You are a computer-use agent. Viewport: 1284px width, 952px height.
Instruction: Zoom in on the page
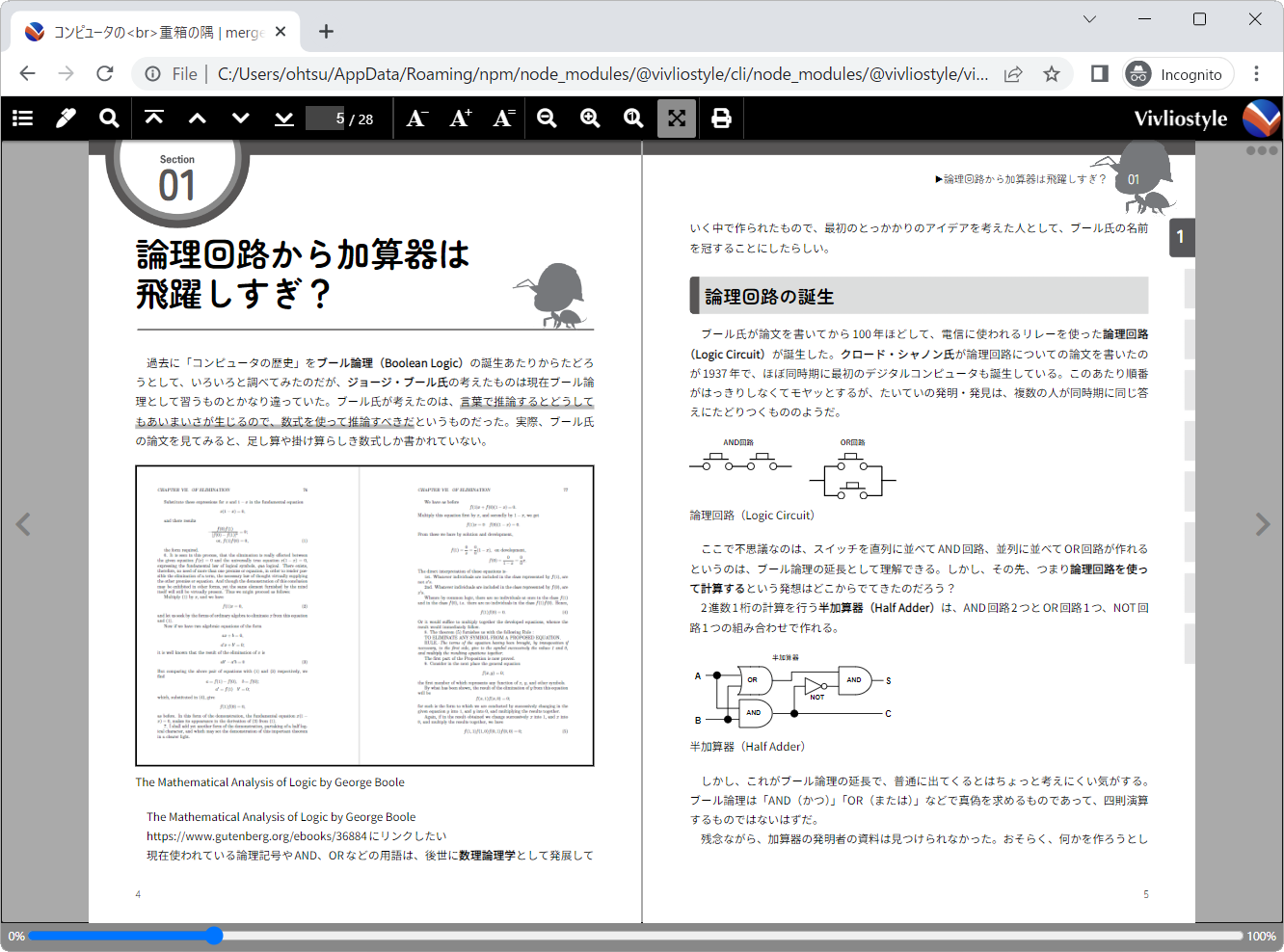click(590, 118)
